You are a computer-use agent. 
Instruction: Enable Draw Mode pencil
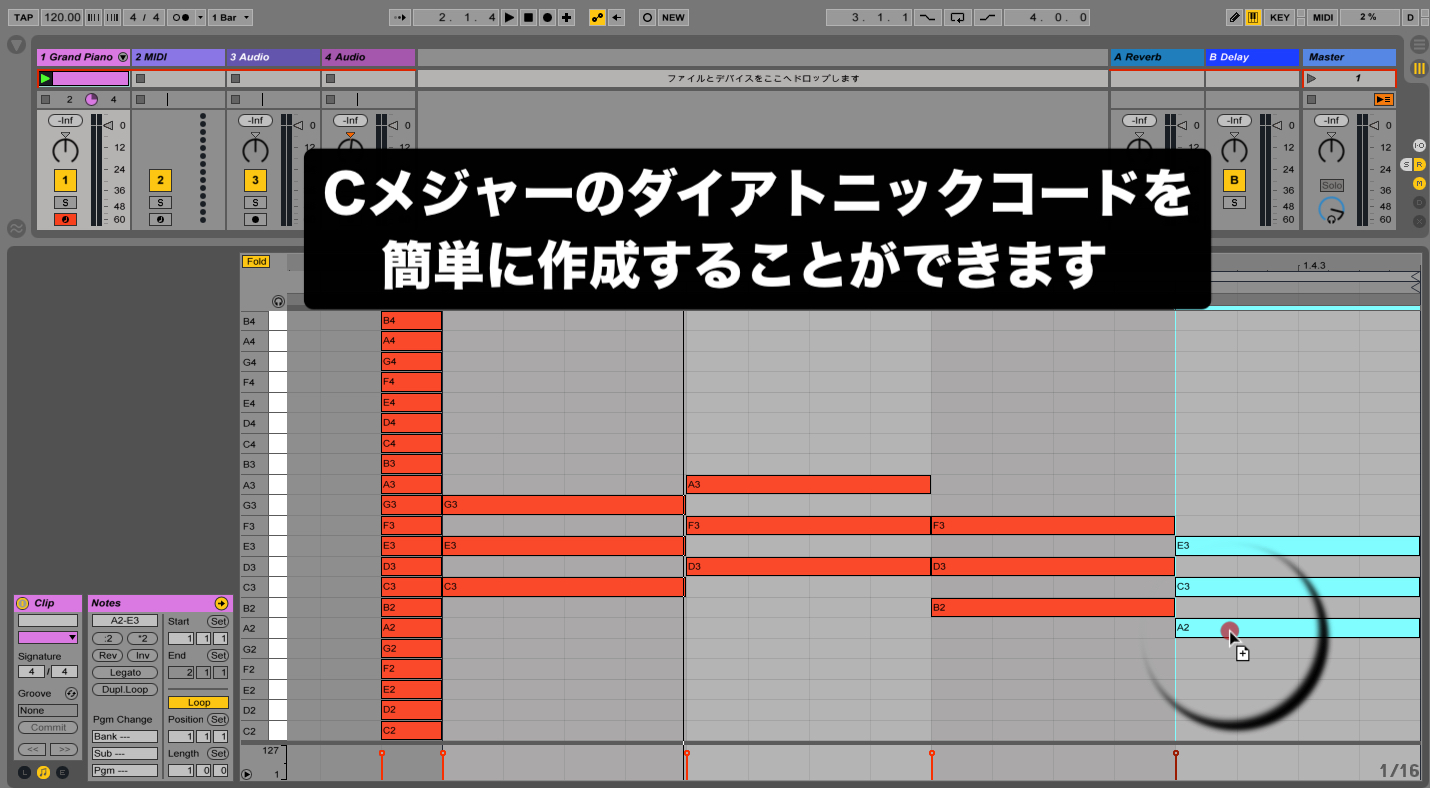[x=1235, y=17]
